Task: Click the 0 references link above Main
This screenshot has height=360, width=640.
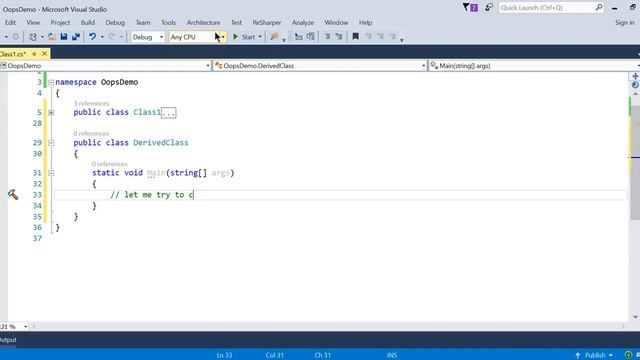Action: 109,164
